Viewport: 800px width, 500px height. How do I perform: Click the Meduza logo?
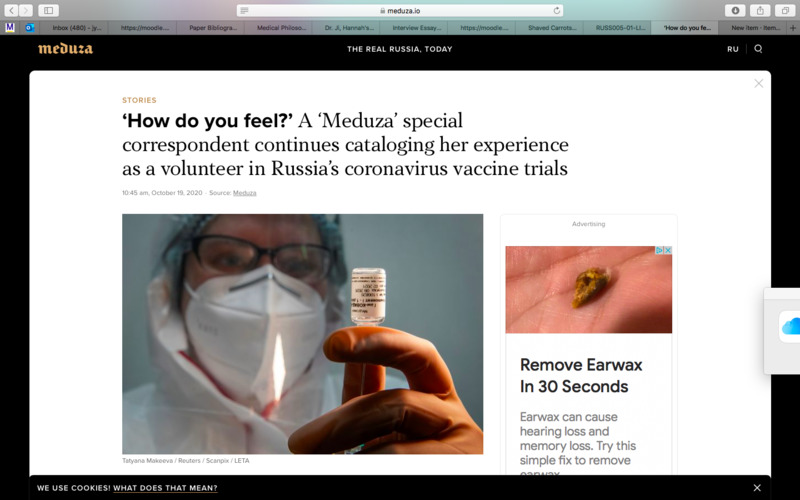pos(65,49)
